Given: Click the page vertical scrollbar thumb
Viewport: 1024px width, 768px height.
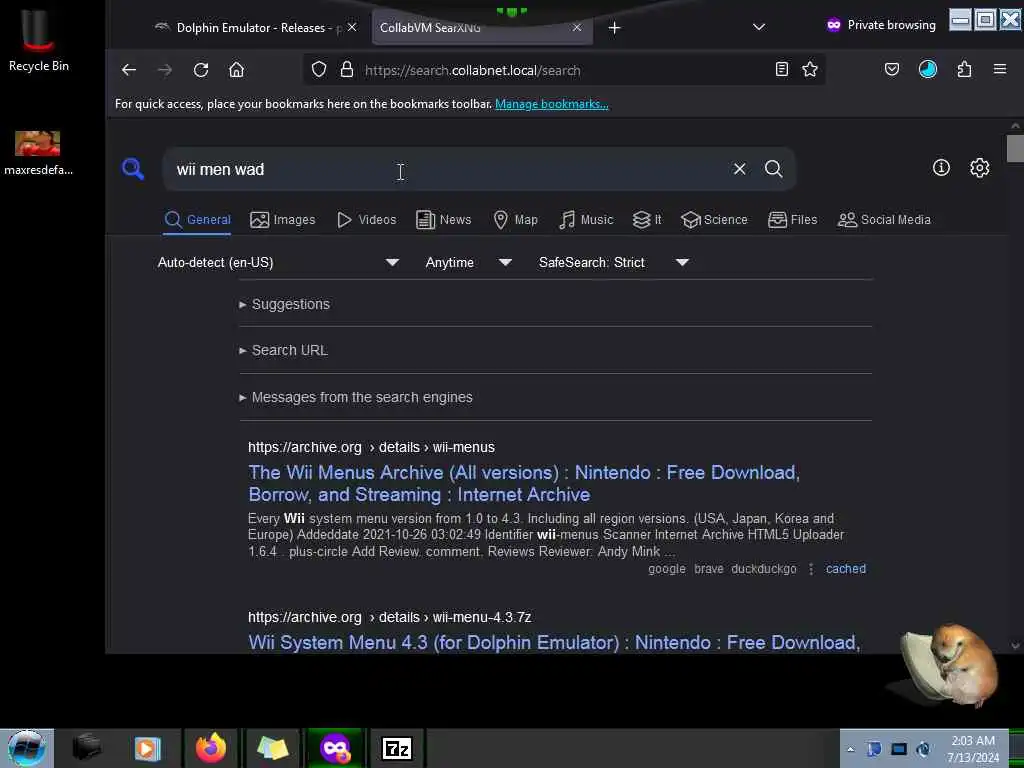Looking at the screenshot, I should coord(1014,148).
